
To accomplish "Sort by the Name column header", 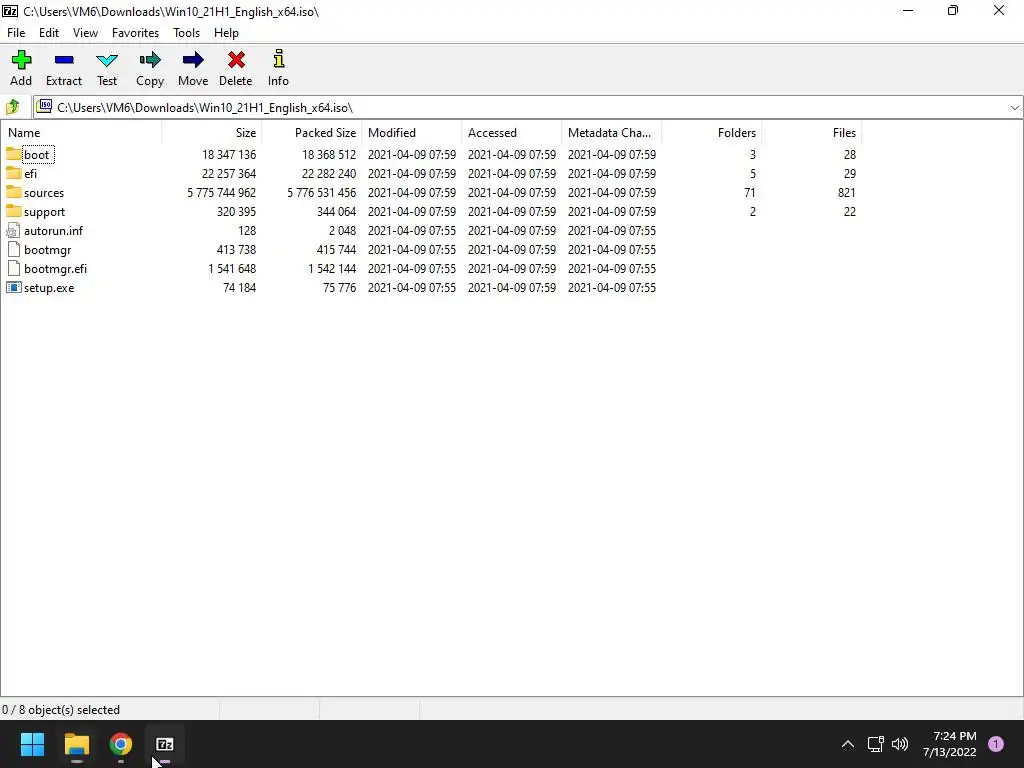I will click(81, 133).
